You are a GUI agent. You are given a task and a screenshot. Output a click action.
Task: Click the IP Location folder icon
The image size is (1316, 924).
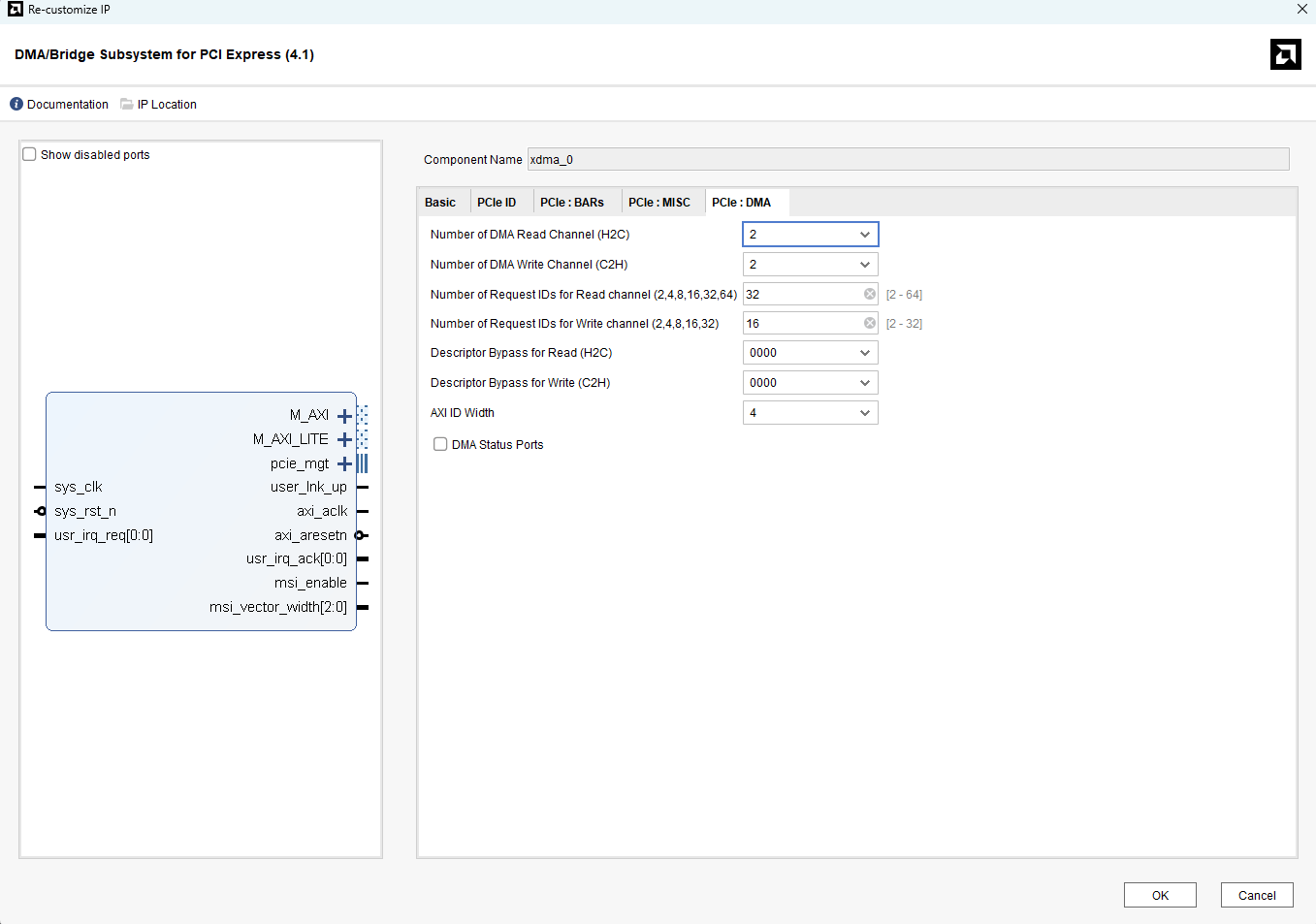click(127, 105)
